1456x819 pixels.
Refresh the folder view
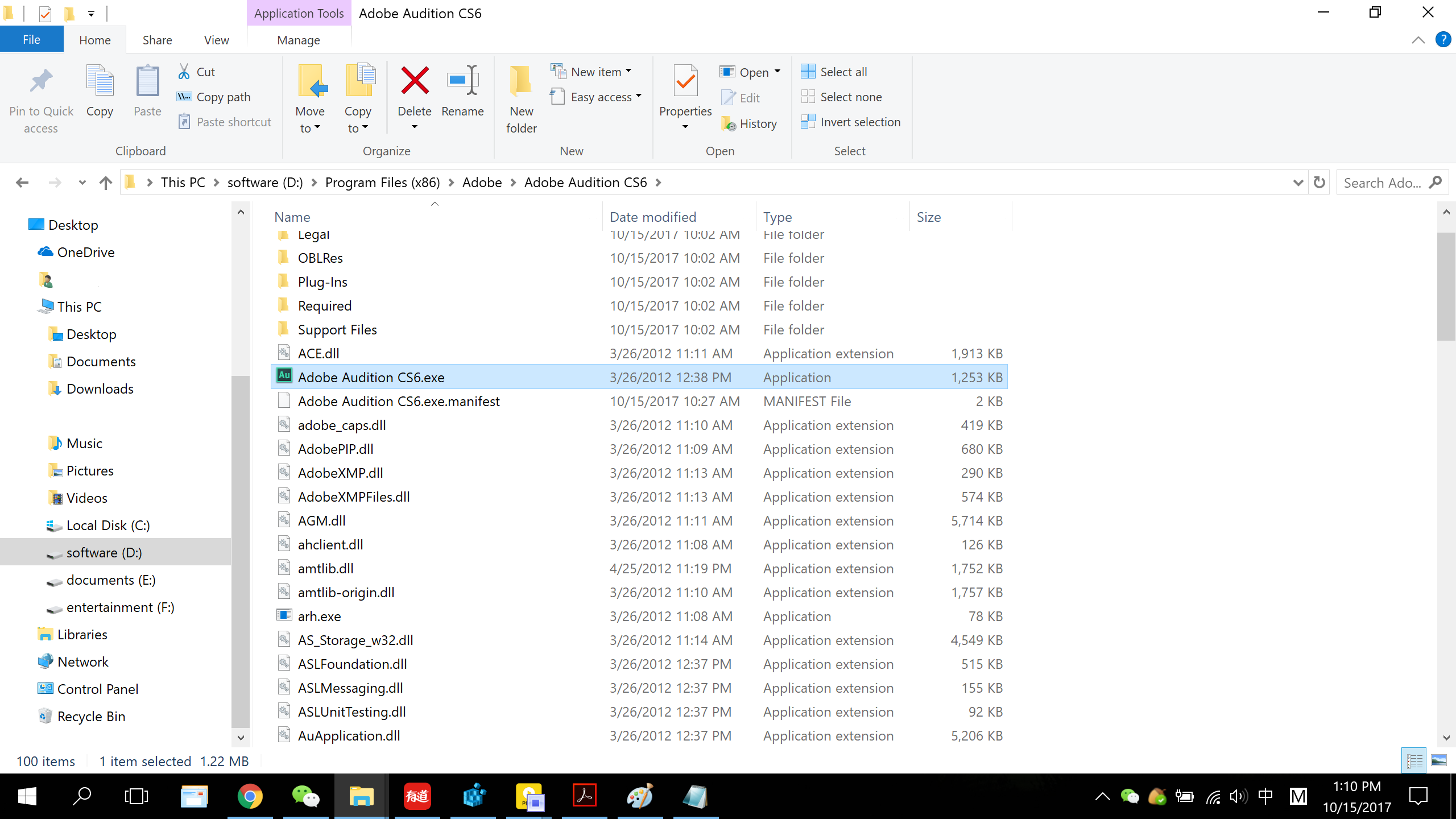coord(1319,183)
